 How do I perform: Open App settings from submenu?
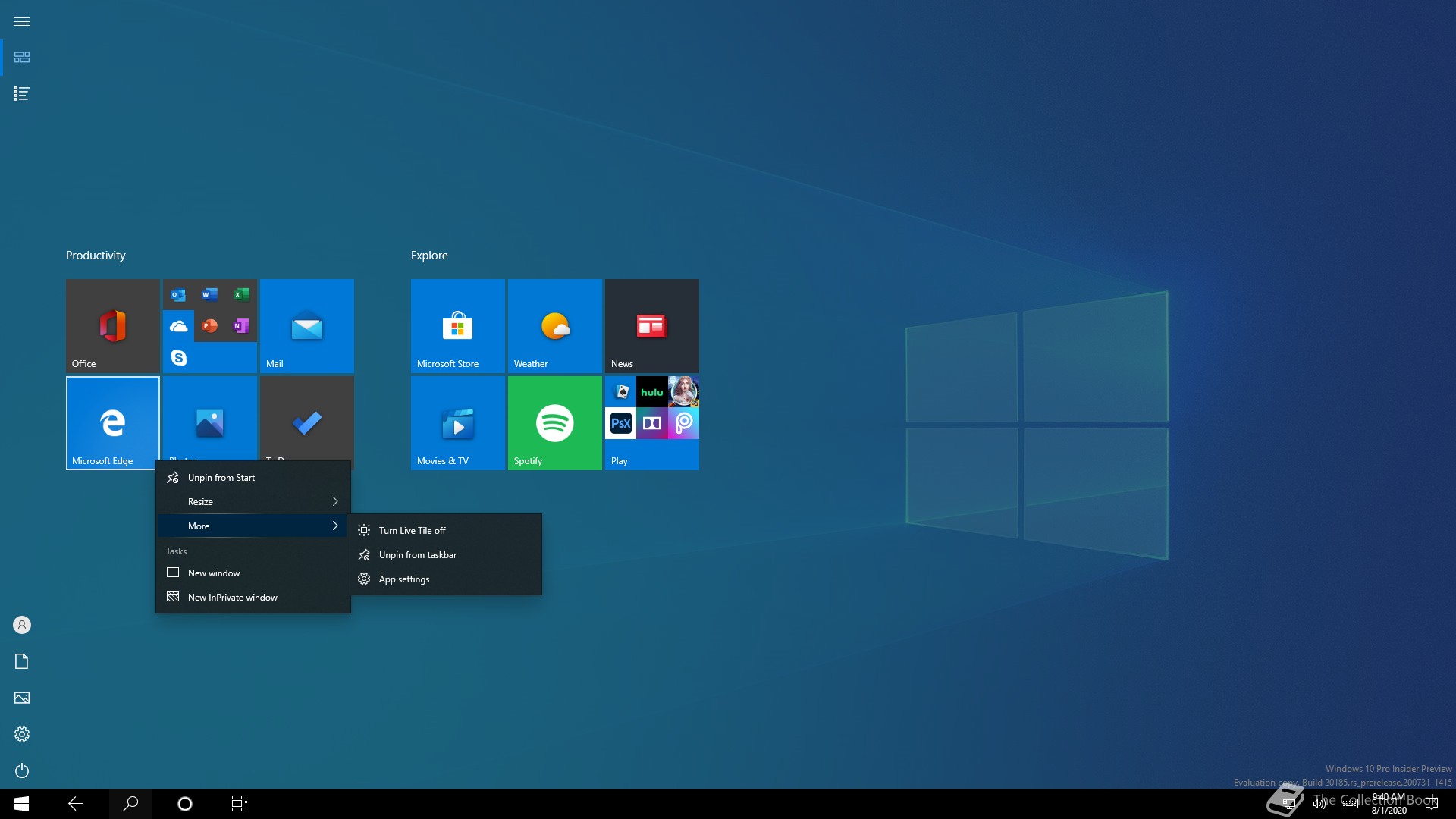tap(444, 579)
